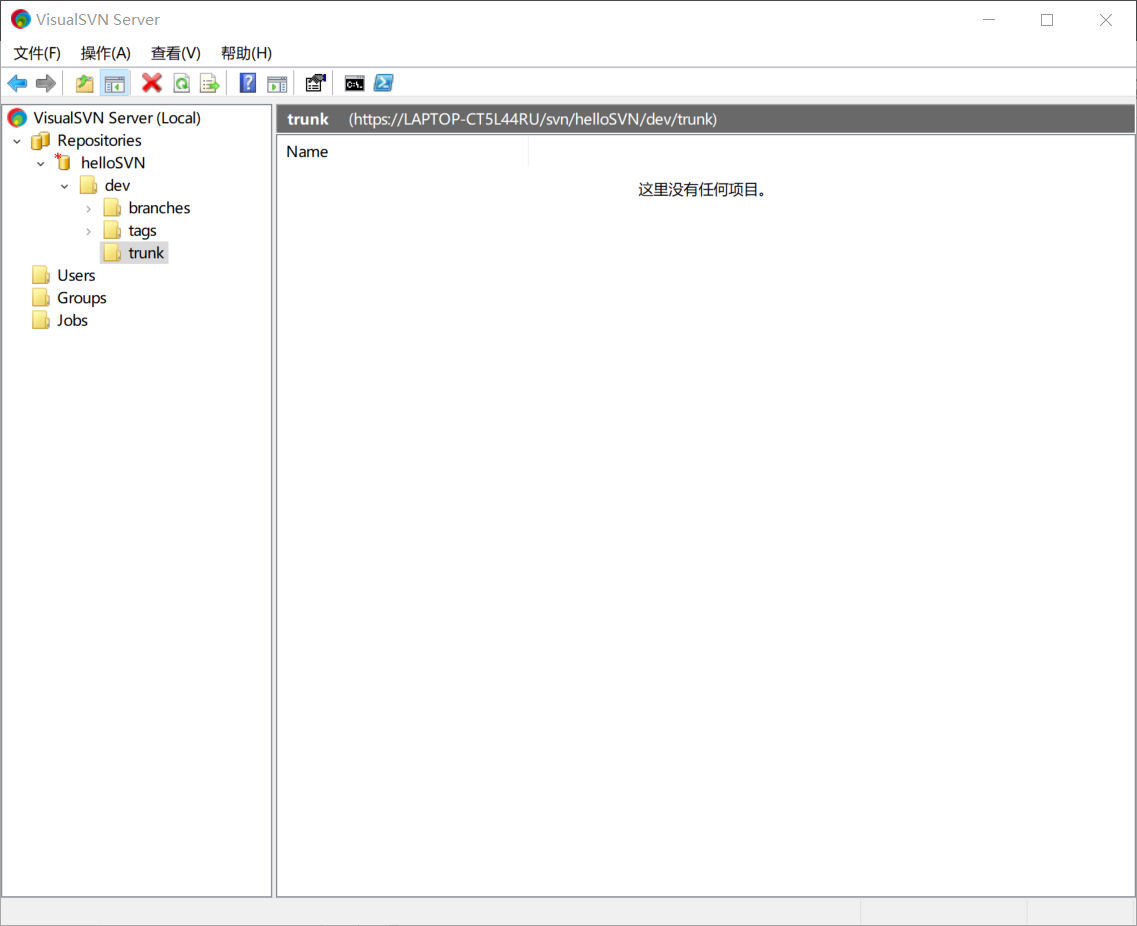
Task: Select the branches label in tree
Action: [x=160, y=207]
